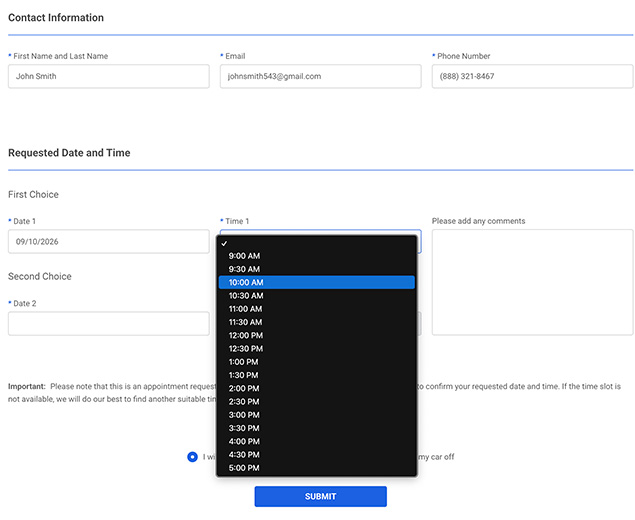Select 11:30 AM time slot

317,322
